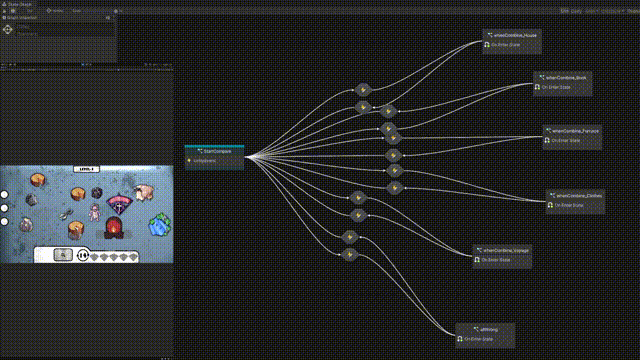The height and width of the screenshot is (360, 640).
Task: Select the top white radio circle in game view
Action: click(x=4, y=194)
